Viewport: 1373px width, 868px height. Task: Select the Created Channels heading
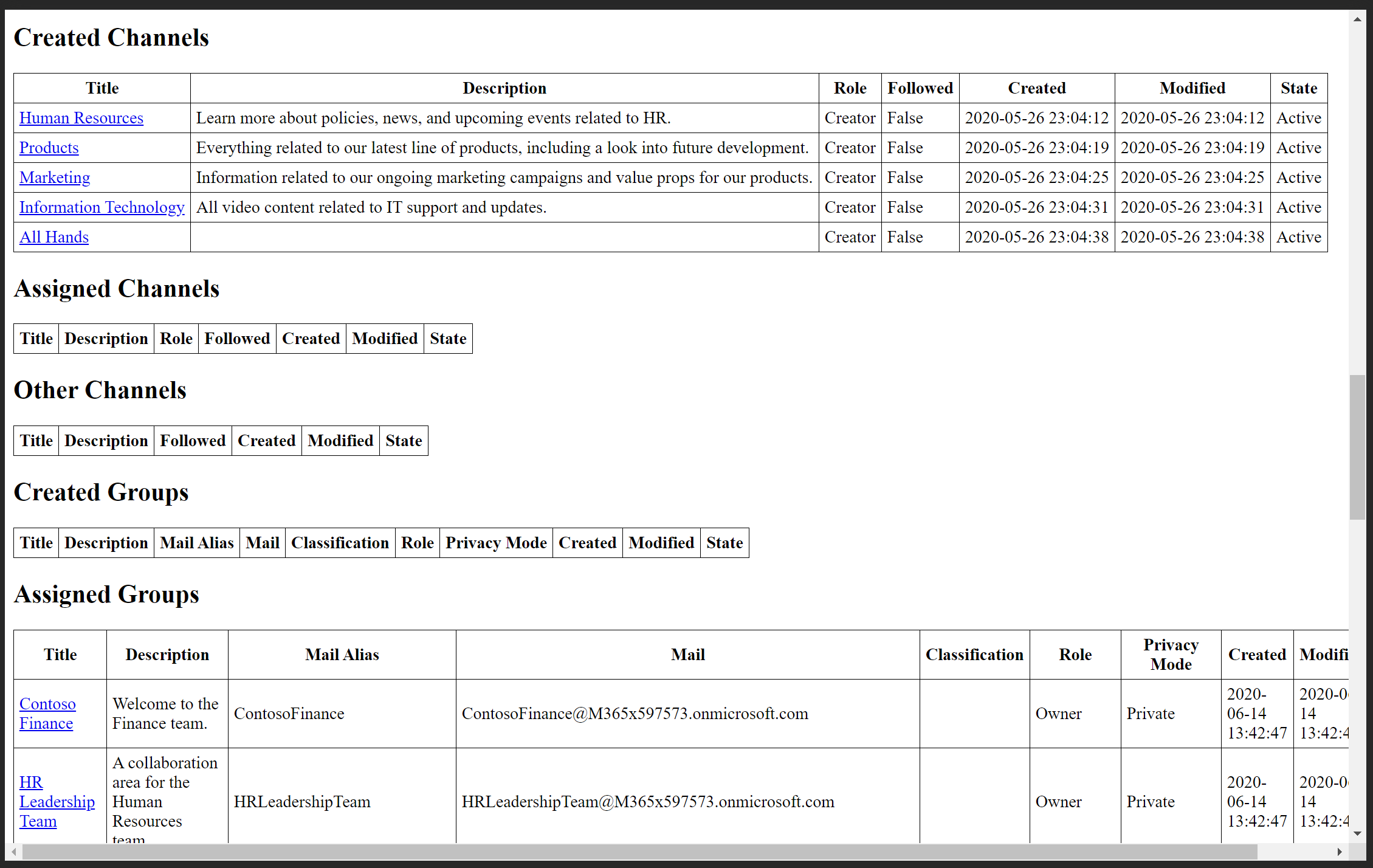(x=111, y=38)
